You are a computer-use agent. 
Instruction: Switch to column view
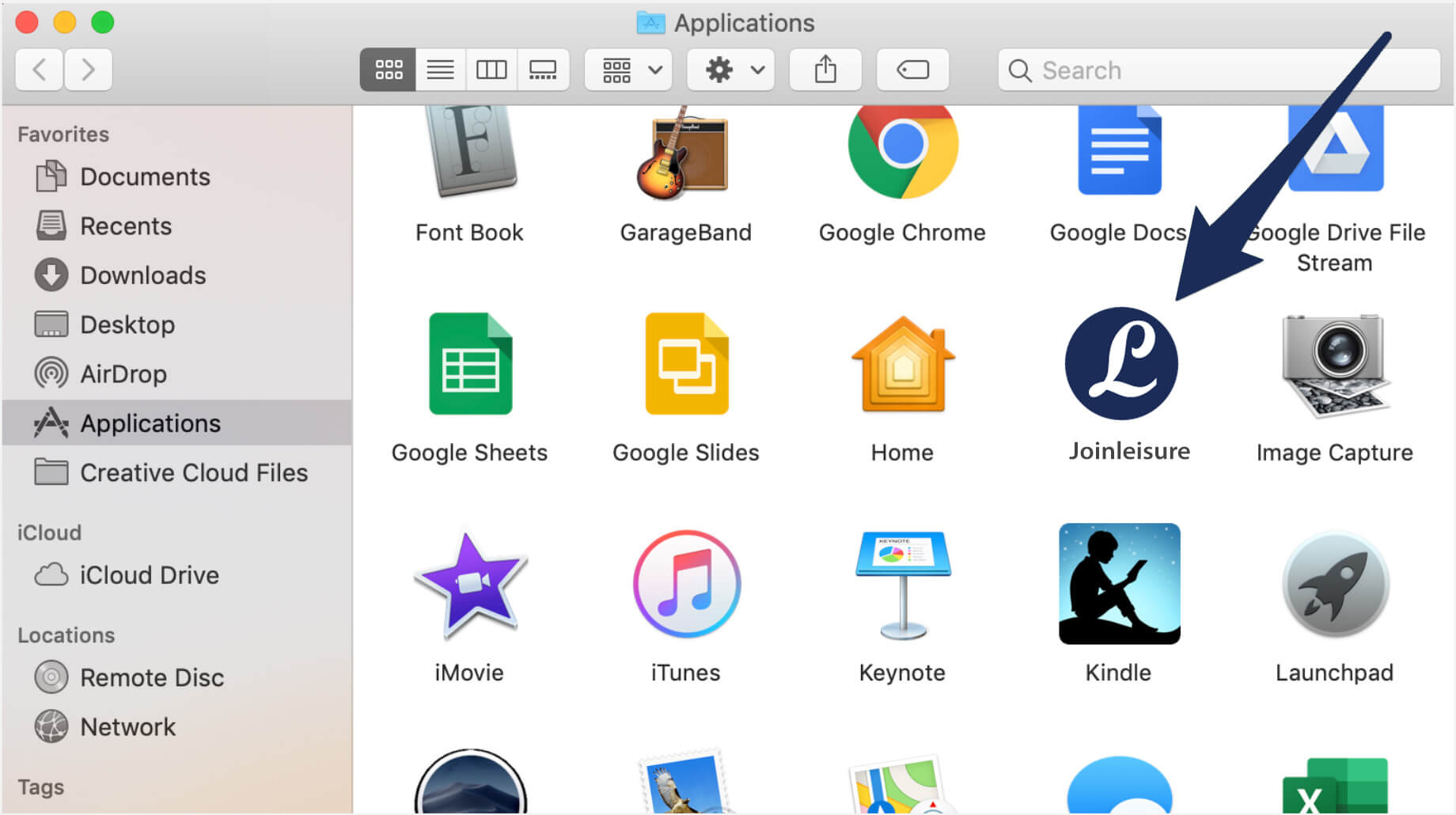(x=491, y=70)
